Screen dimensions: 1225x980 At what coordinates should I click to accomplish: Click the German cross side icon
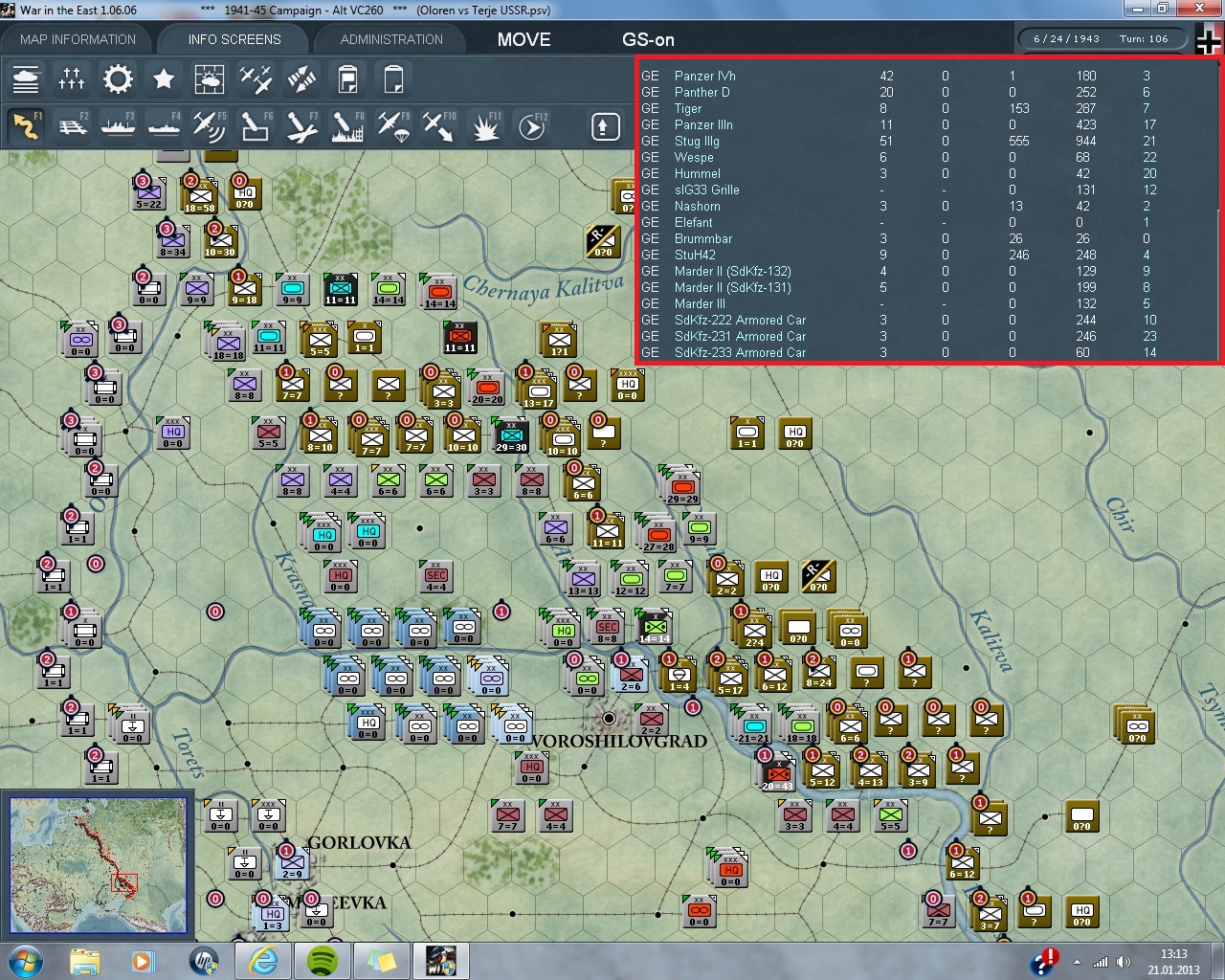coord(1210,40)
